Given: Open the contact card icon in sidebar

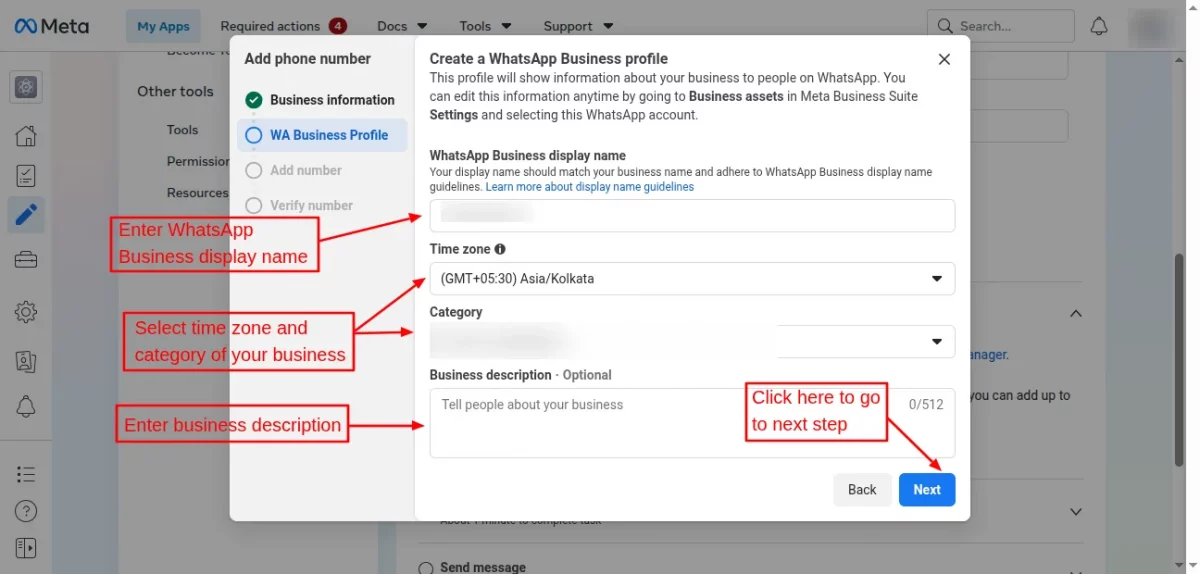Looking at the screenshot, I should tap(26, 360).
